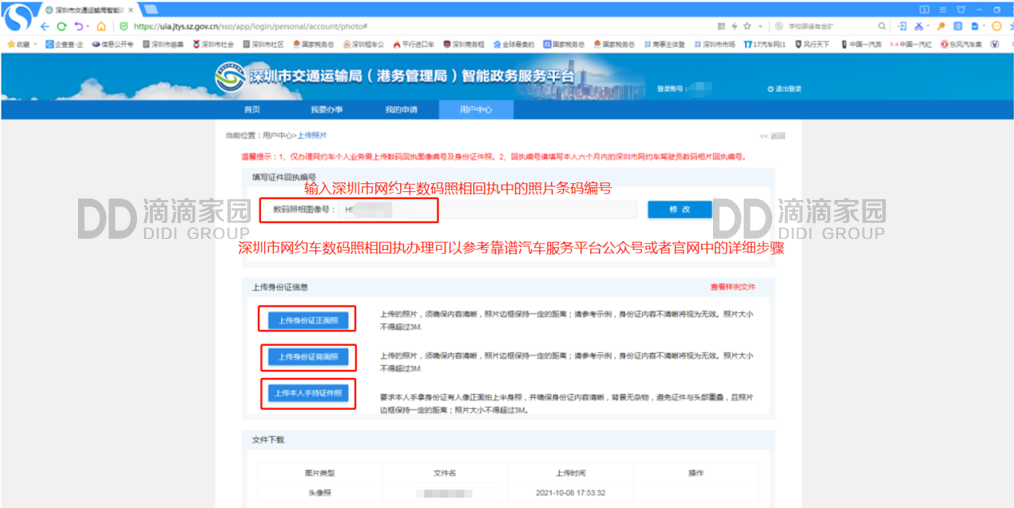This screenshot has width=1014, height=508.
Task: Click the upload time 2021-10-08 17:53:32
Action: coord(571,493)
